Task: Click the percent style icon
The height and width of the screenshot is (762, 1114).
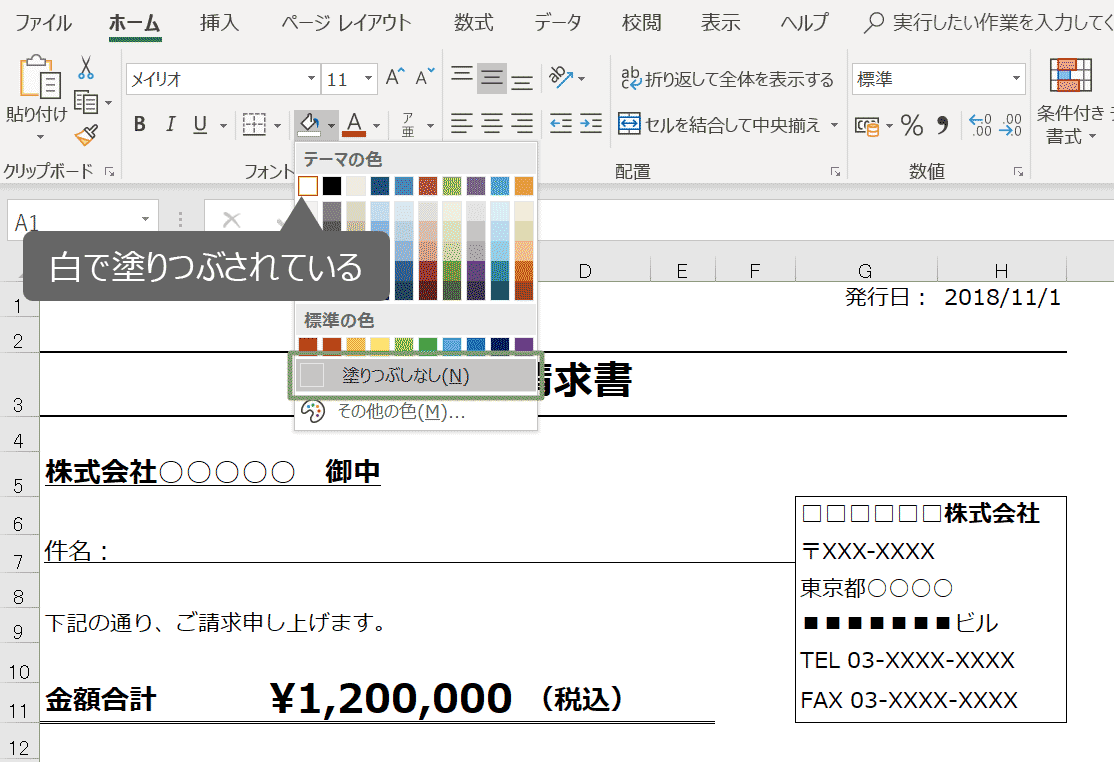Action: (911, 125)
